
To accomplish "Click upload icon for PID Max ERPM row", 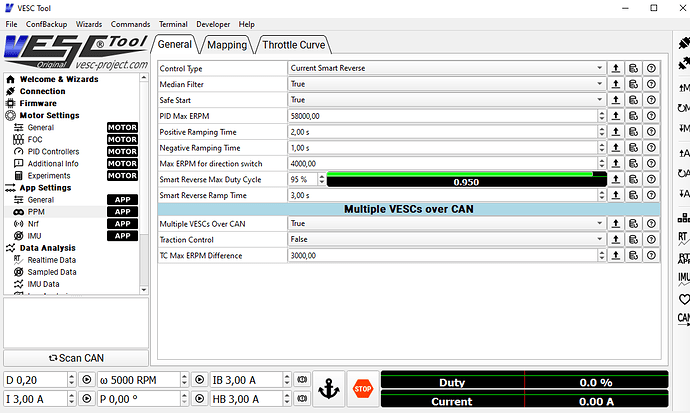I will point(616,116).
